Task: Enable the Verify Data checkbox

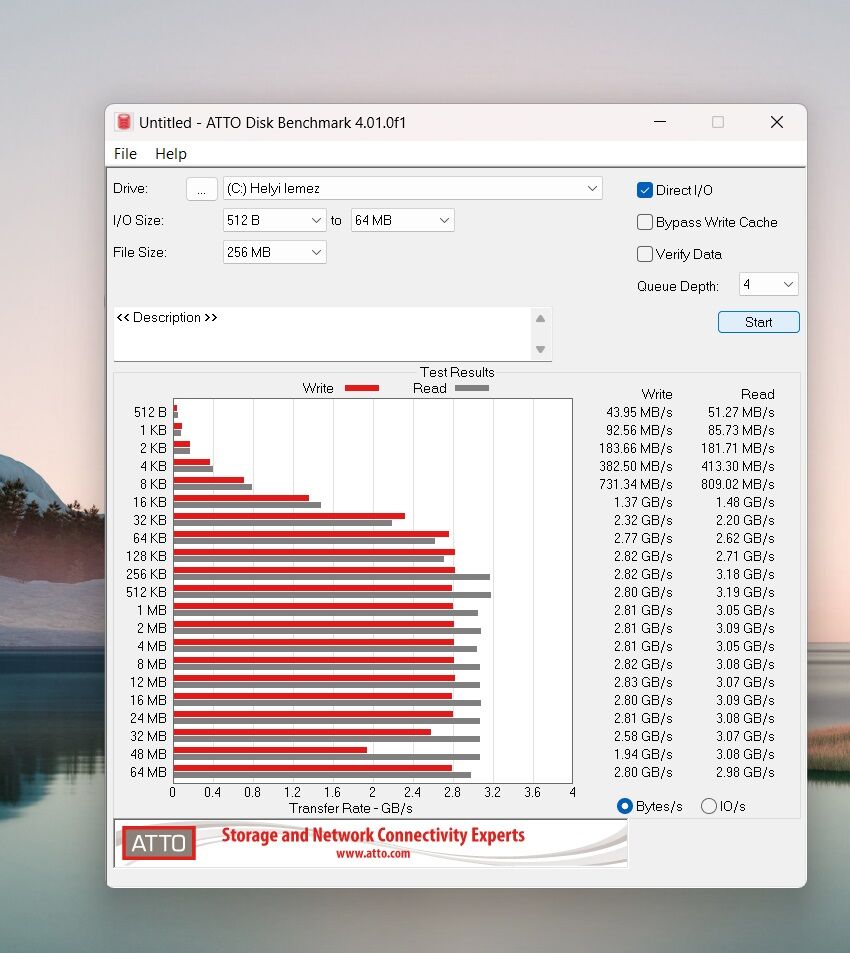Action: 645,254
